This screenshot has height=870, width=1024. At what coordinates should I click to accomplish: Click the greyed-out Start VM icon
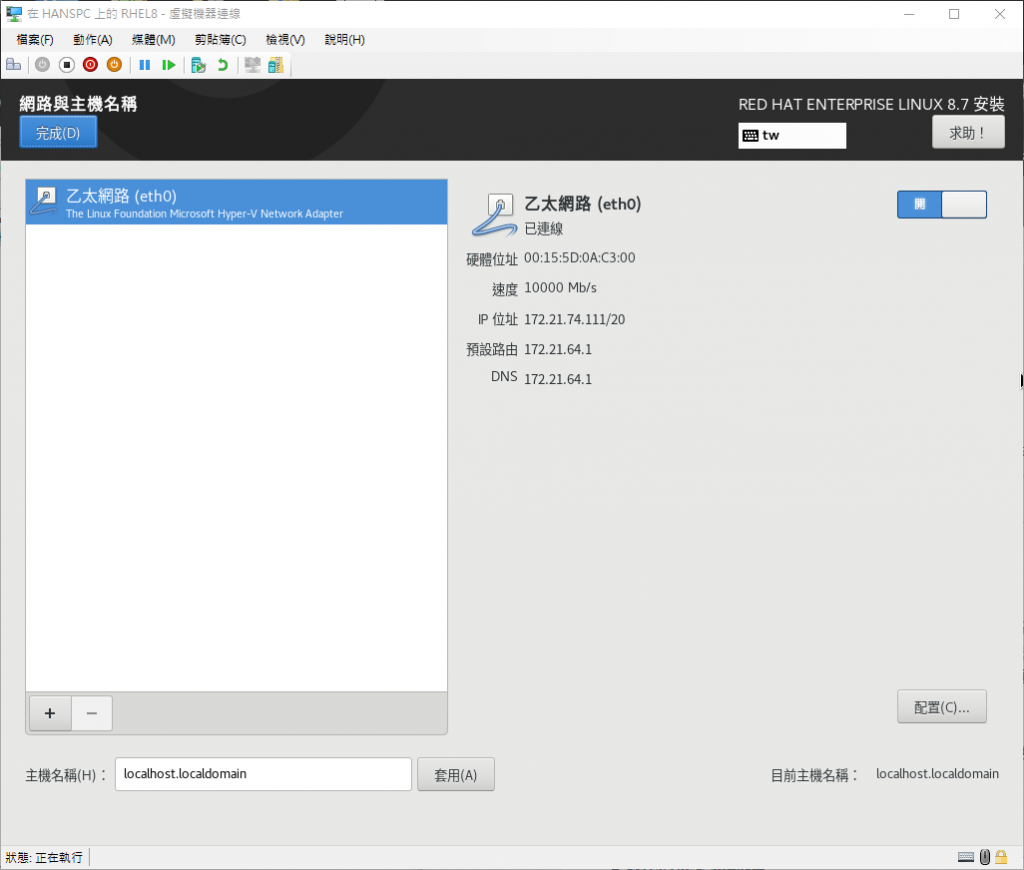coord(42,65)
